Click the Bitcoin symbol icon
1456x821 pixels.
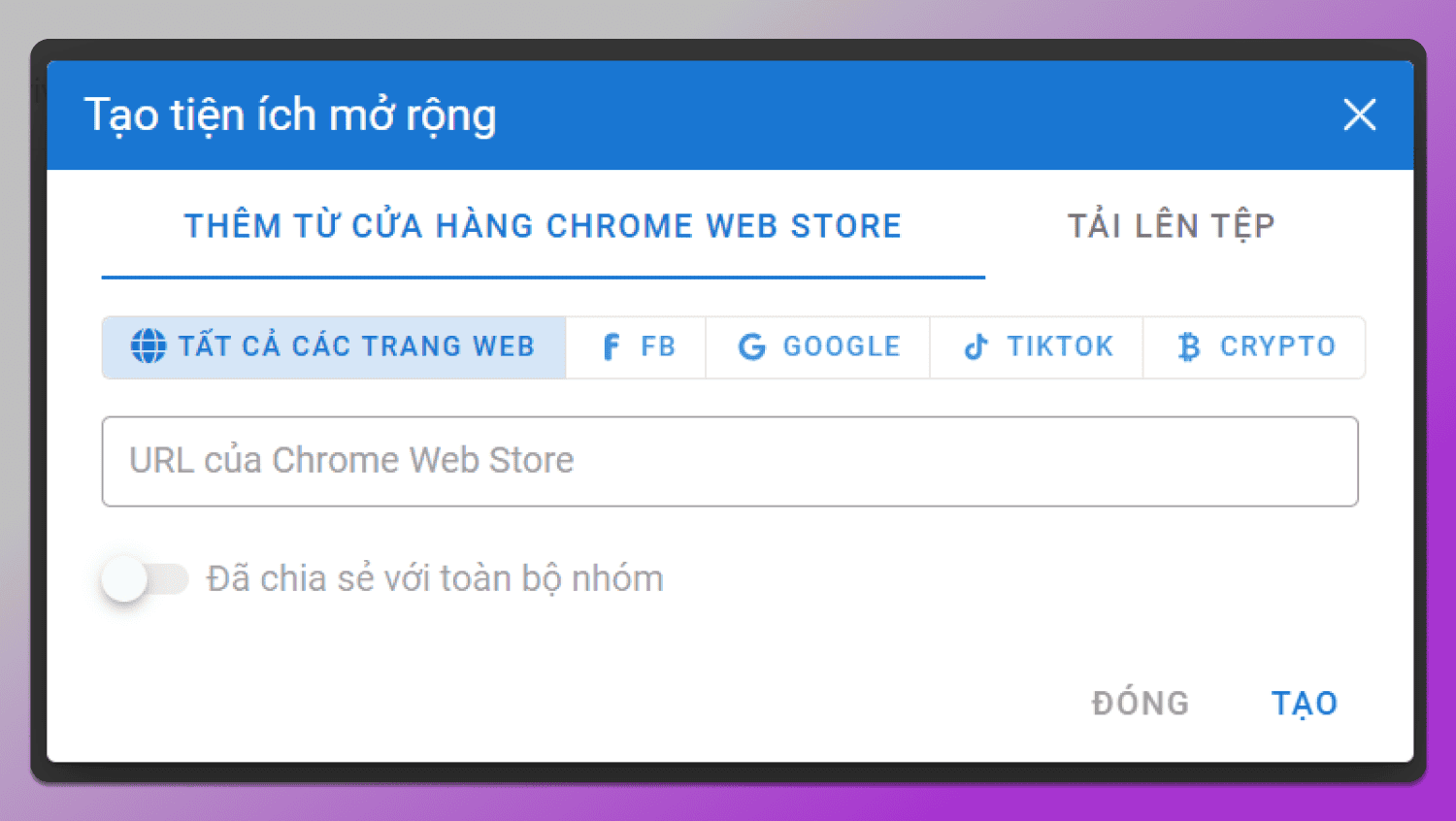pyautogui.click(x=1188, y=346)
